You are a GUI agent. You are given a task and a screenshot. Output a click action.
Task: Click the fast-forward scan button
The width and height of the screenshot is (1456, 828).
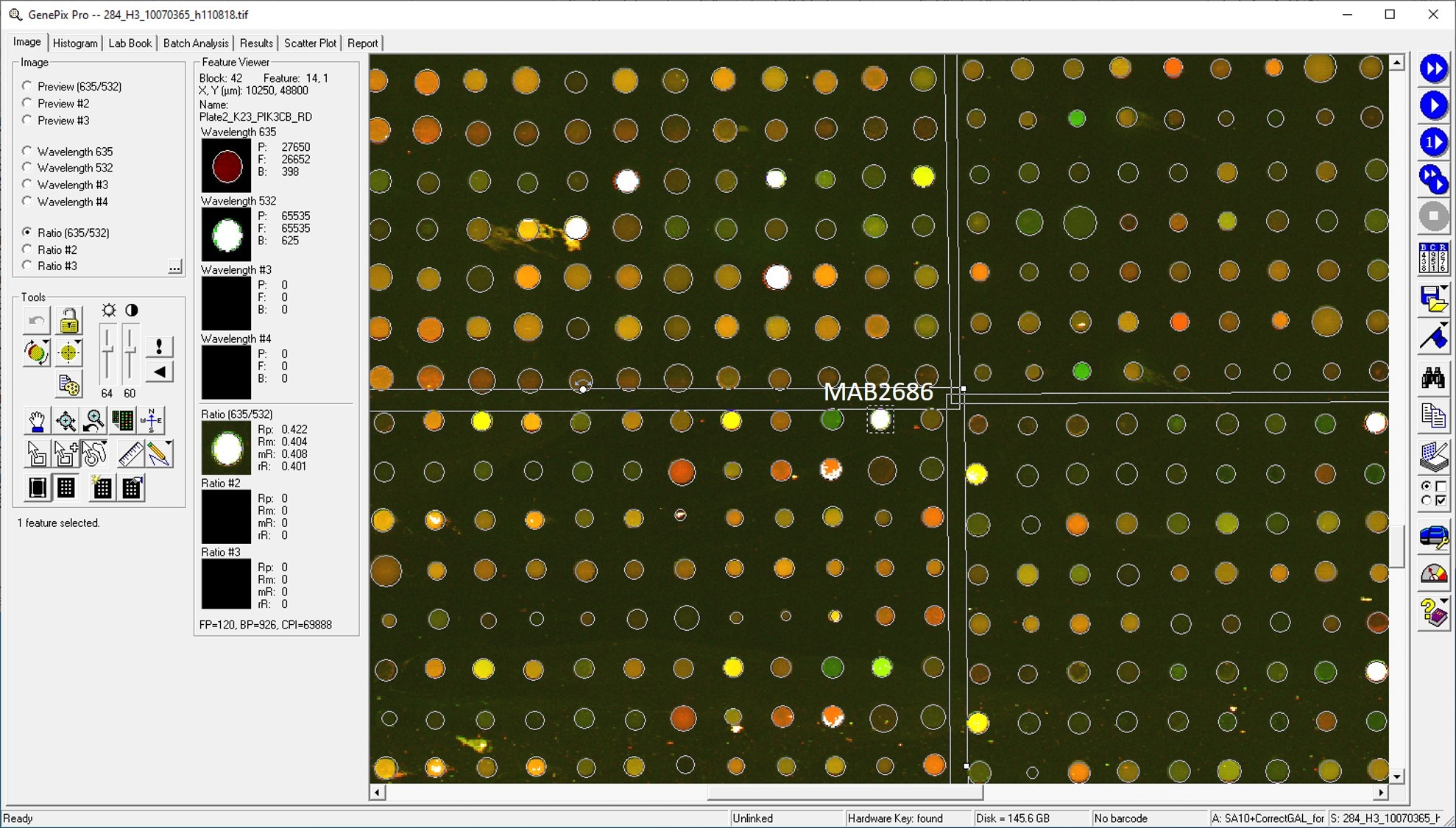point(1432,69)
